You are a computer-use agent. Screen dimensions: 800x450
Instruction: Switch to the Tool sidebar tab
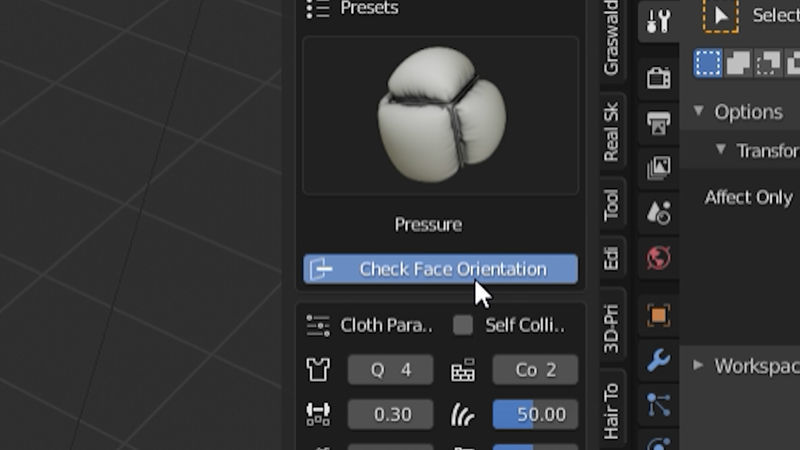point(611,205)
